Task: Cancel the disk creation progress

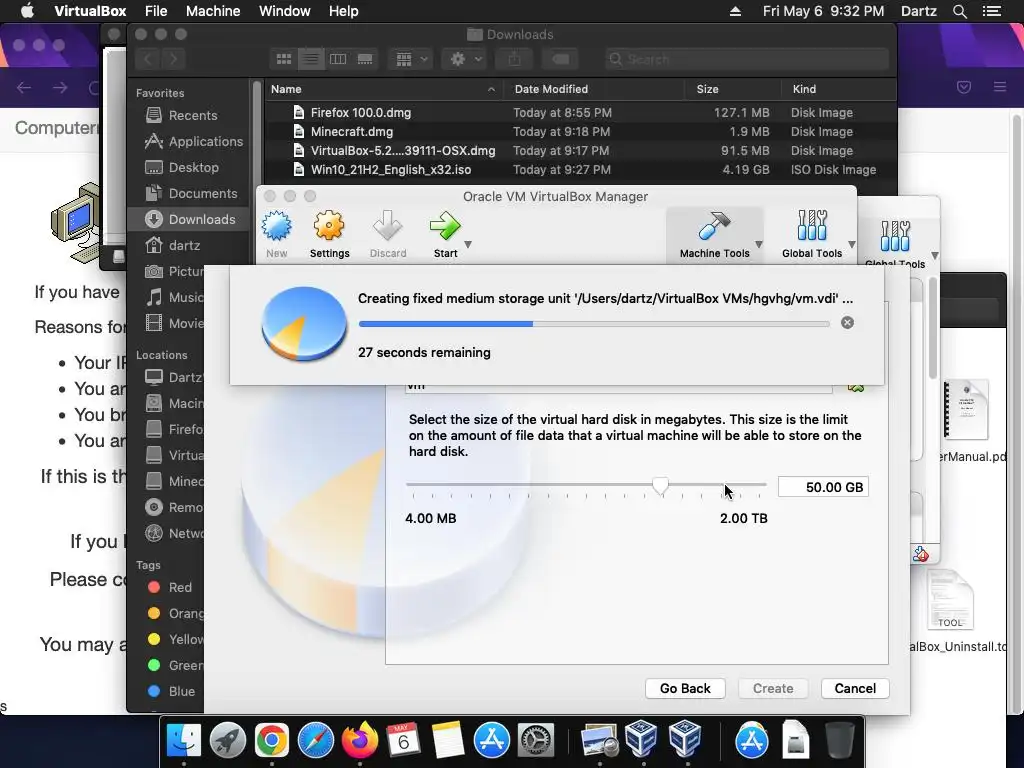Action: pyautogui.click(x=847, y=323)
